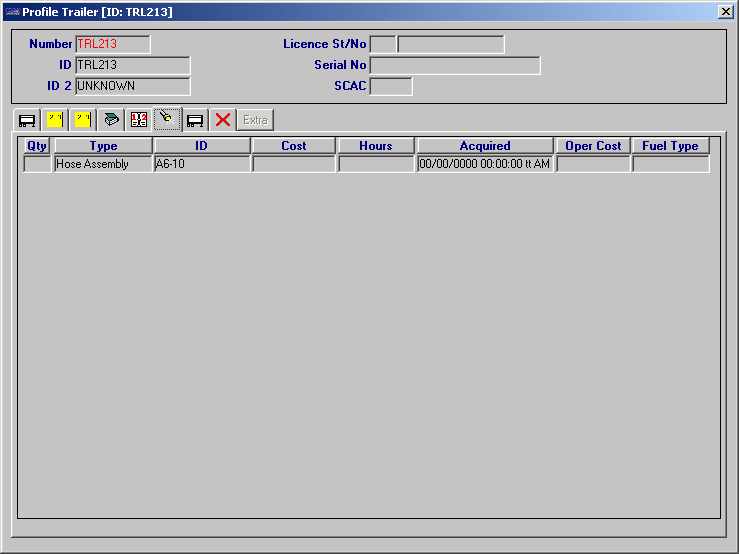Click the Hours column header
Image resolution: width=739 pixels, height=554 pixels.
click(x=376, y=146)
